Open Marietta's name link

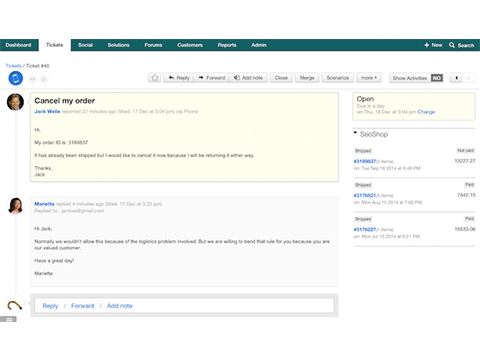(x=44, y=204)
